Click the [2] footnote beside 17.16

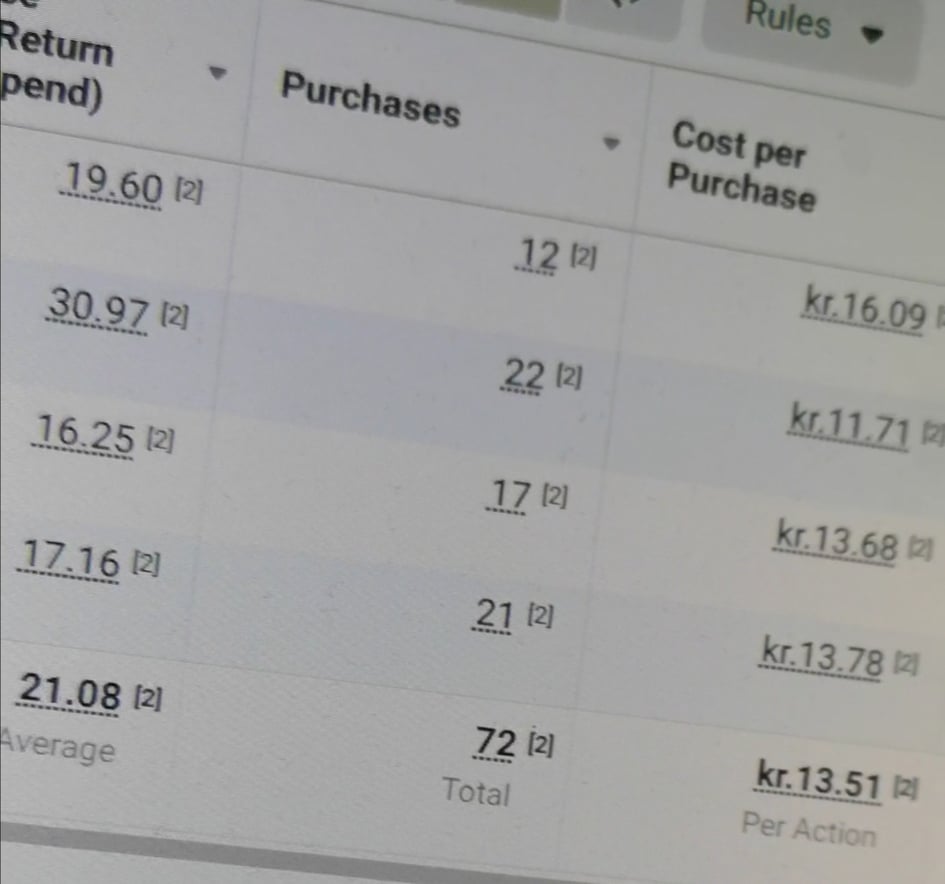[x=146, y=564]
